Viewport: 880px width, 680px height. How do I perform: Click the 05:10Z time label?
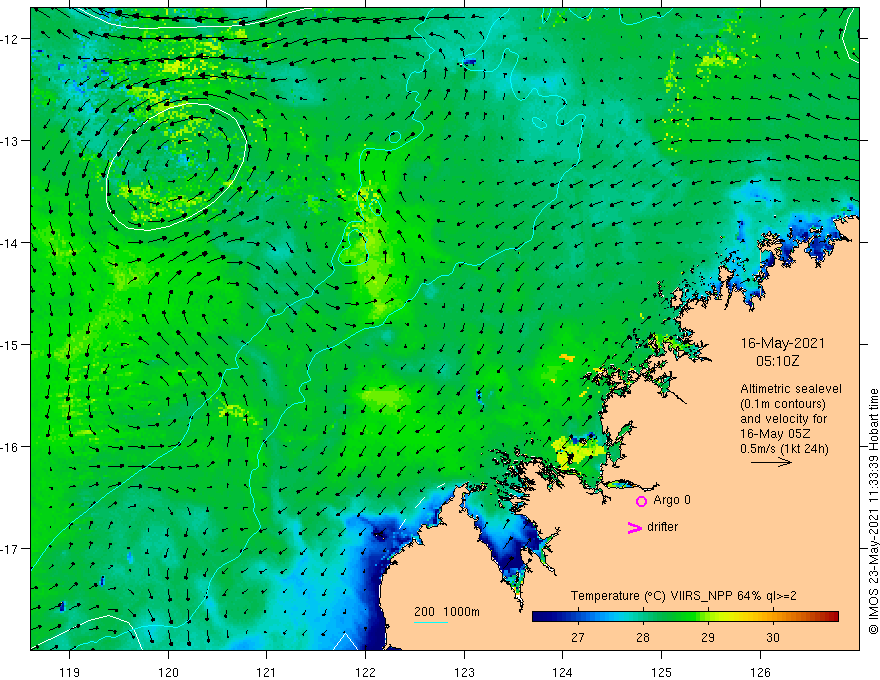tap(777, 361)
